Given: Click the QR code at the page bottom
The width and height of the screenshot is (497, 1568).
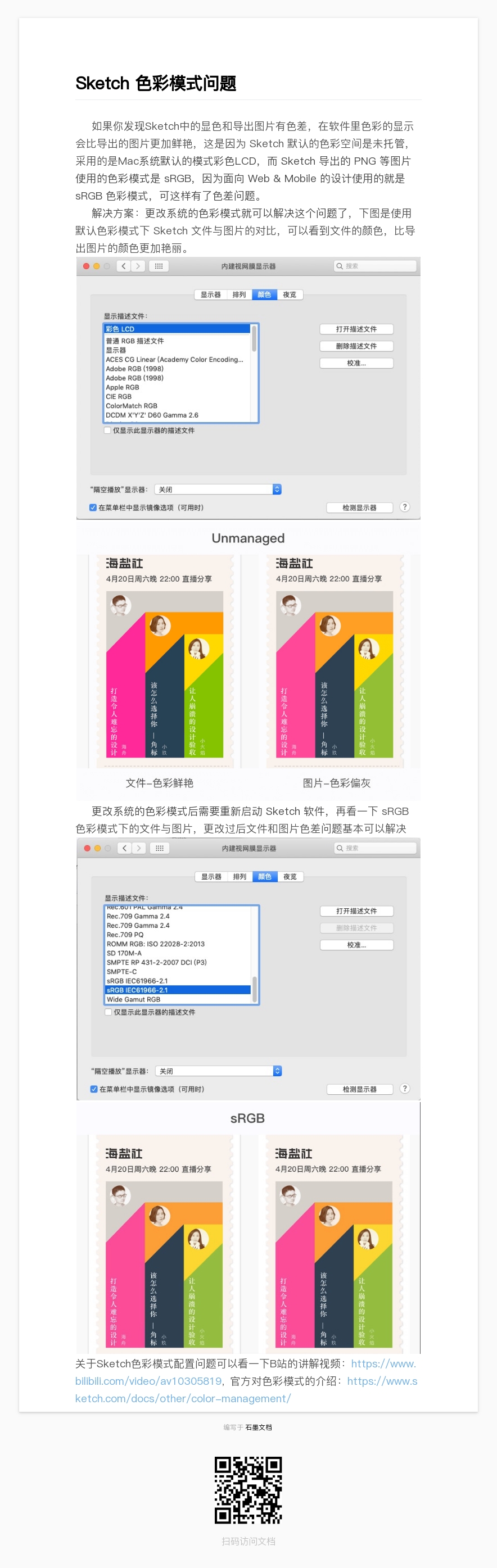Looking at the screenshot, I should pos(248,1489).
